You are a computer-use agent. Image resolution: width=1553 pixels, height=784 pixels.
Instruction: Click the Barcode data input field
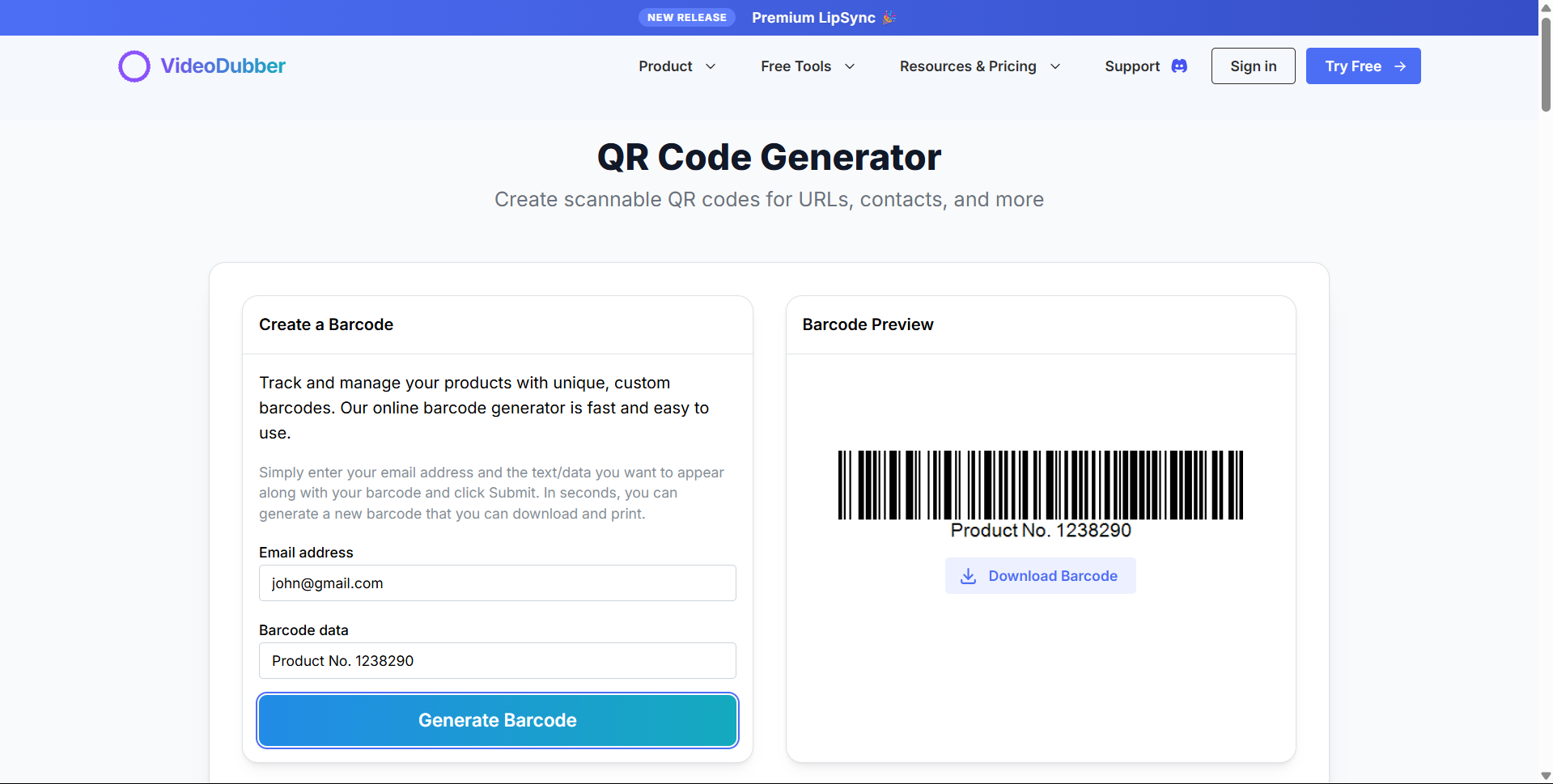497,660
